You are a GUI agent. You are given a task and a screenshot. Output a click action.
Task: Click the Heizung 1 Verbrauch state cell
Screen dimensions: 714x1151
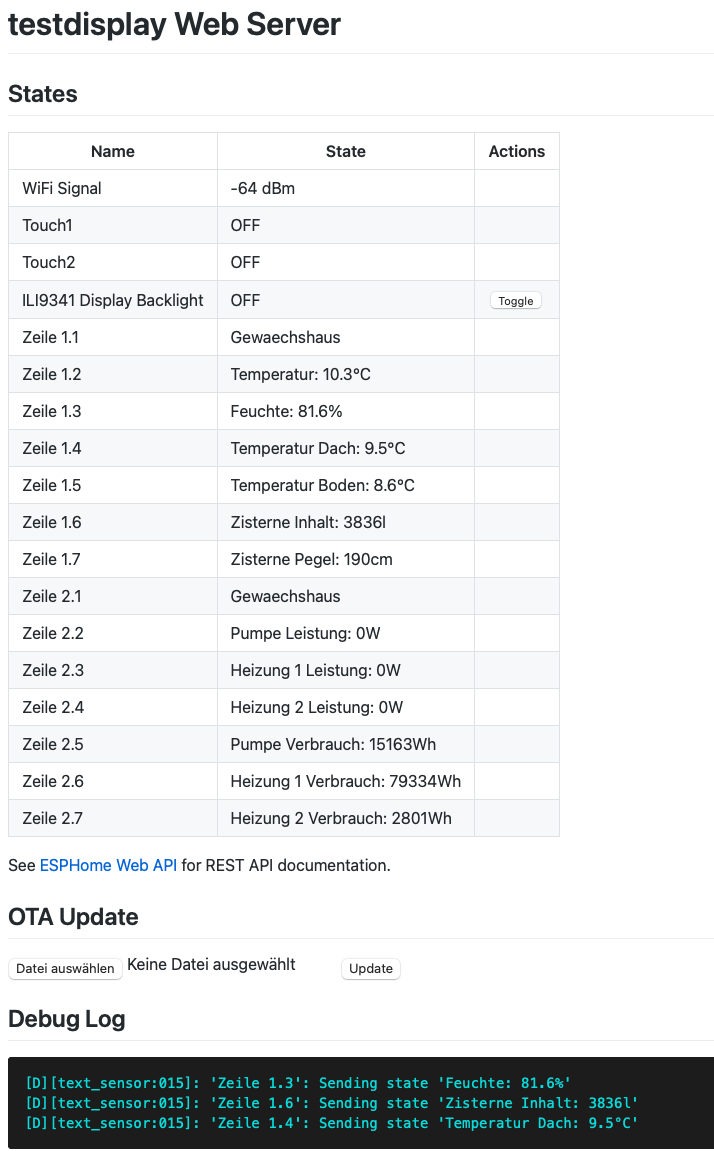pos(346,781)
